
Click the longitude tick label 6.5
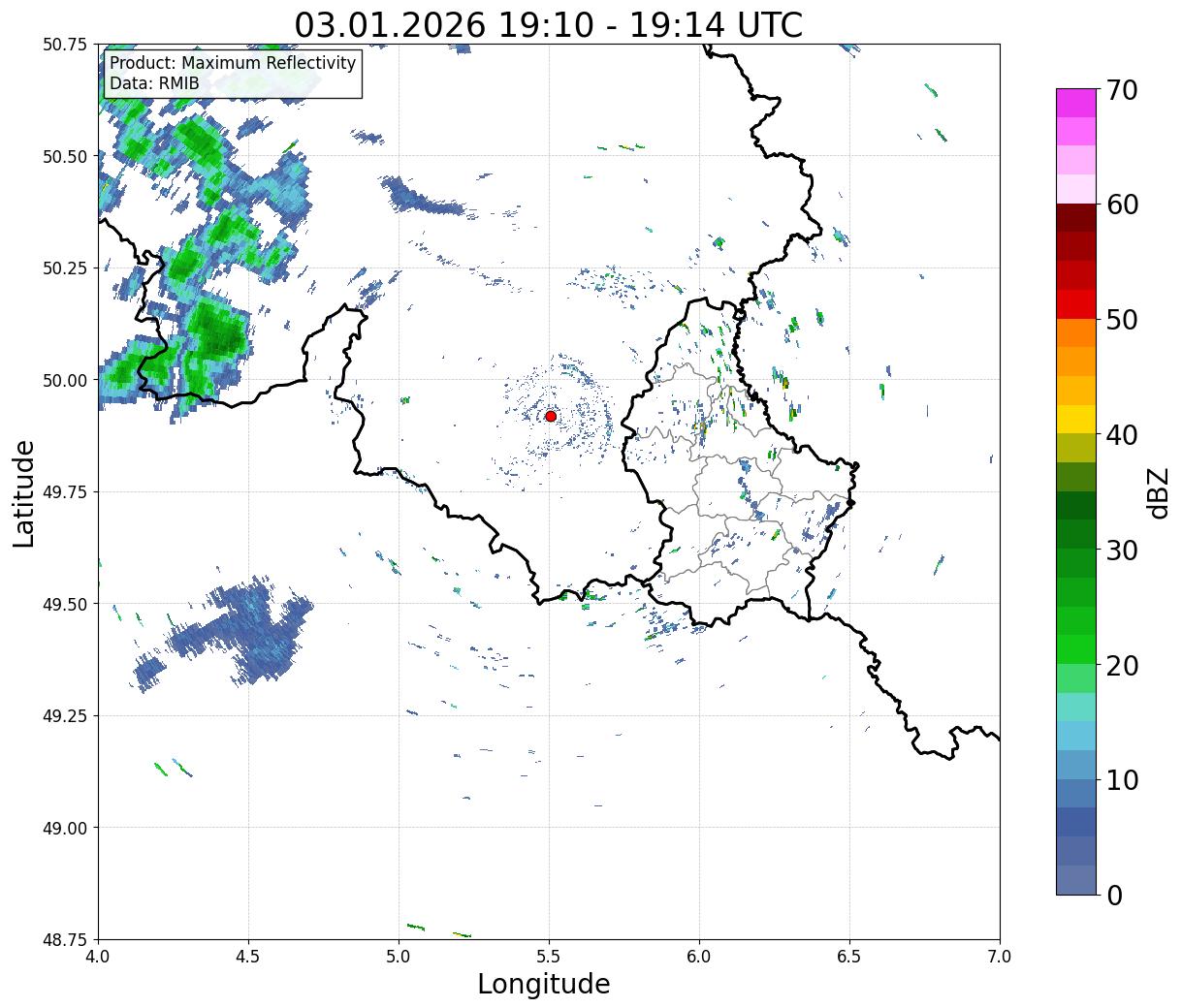tap(849, 957)
